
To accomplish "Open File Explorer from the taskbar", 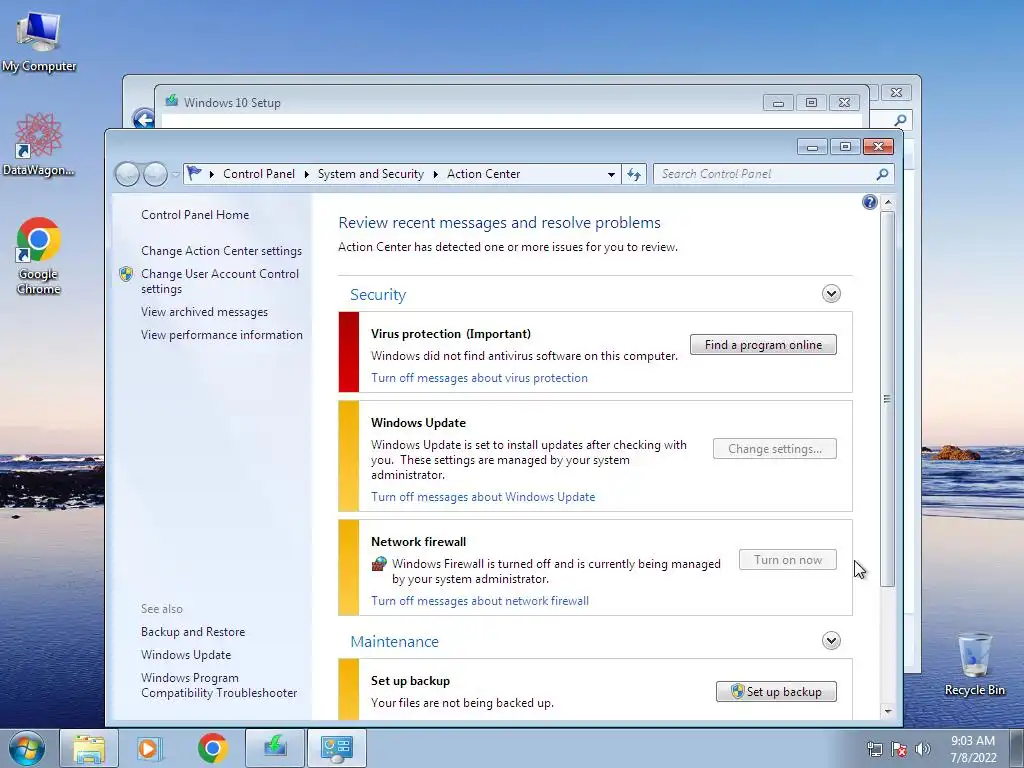I will (x=89, y=748).
